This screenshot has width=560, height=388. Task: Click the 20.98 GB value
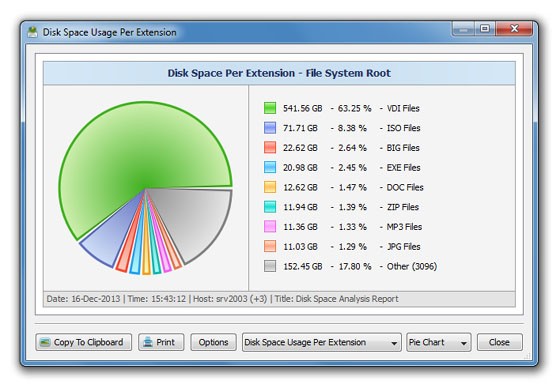tap(300, 168)
